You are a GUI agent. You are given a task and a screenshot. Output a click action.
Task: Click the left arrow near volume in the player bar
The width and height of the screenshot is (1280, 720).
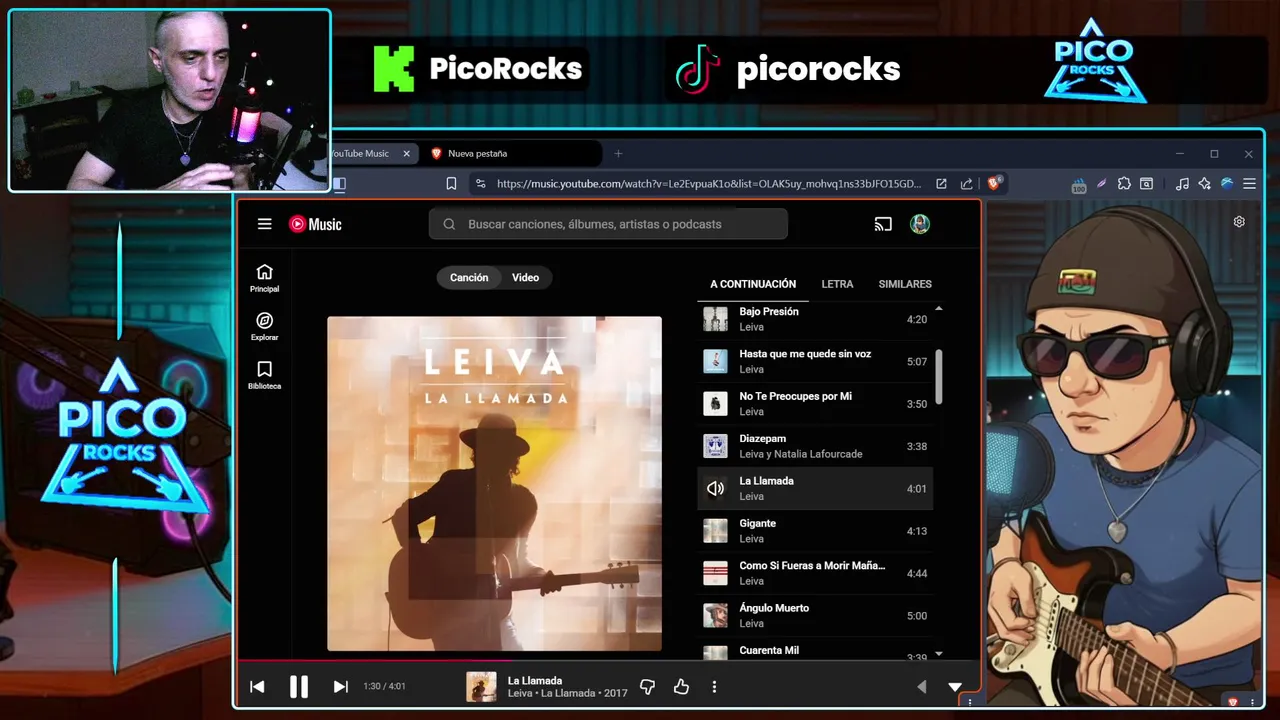[922, 687]
